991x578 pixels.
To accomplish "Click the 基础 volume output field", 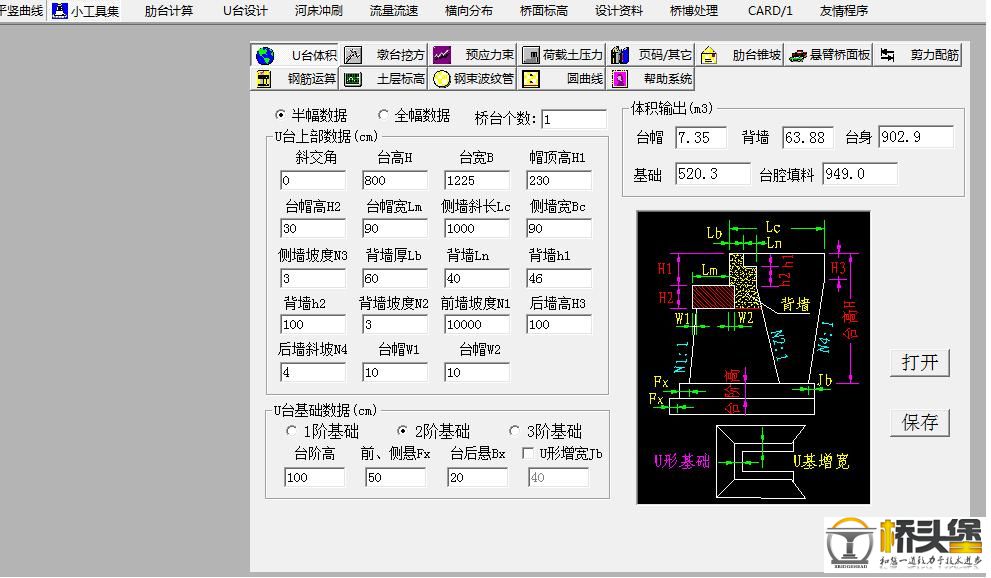I will pyautogui.click(x=712, y=174).
